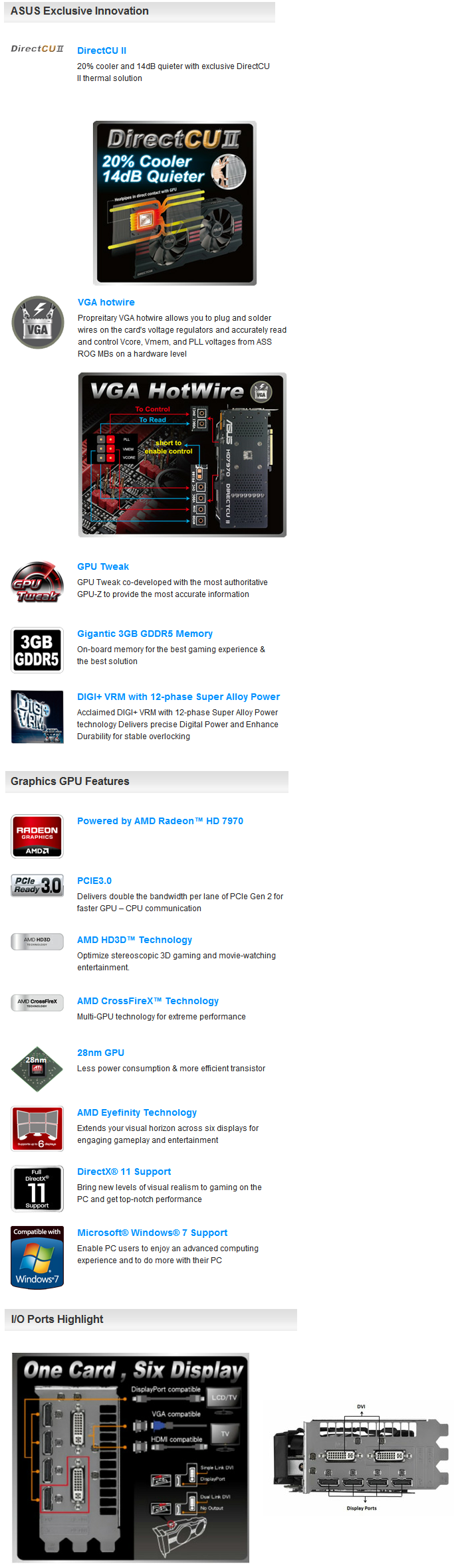
Task: Open the DirectX 11 Support link
Action: (124, 1172)
